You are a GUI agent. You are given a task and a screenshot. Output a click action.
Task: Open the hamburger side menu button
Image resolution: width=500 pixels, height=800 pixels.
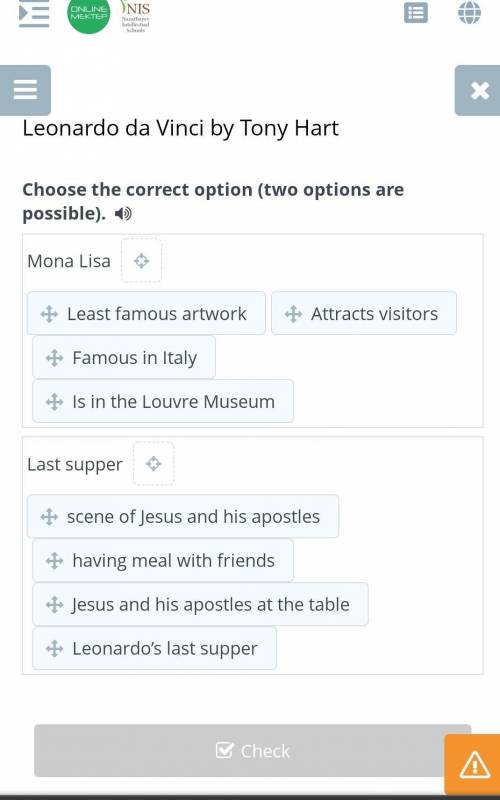pos(25,90)
